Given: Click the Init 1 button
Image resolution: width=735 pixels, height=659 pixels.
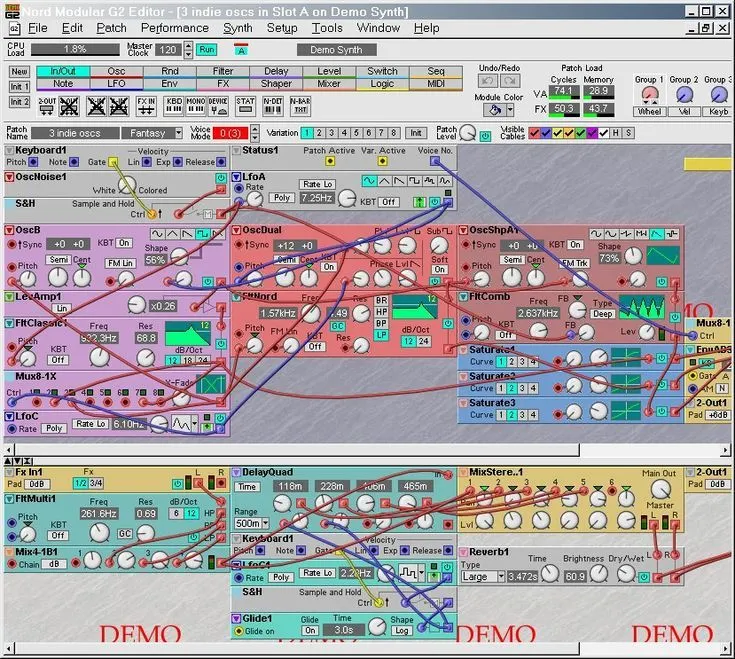Looking at the screenshot, I should [x=19, y=87].
